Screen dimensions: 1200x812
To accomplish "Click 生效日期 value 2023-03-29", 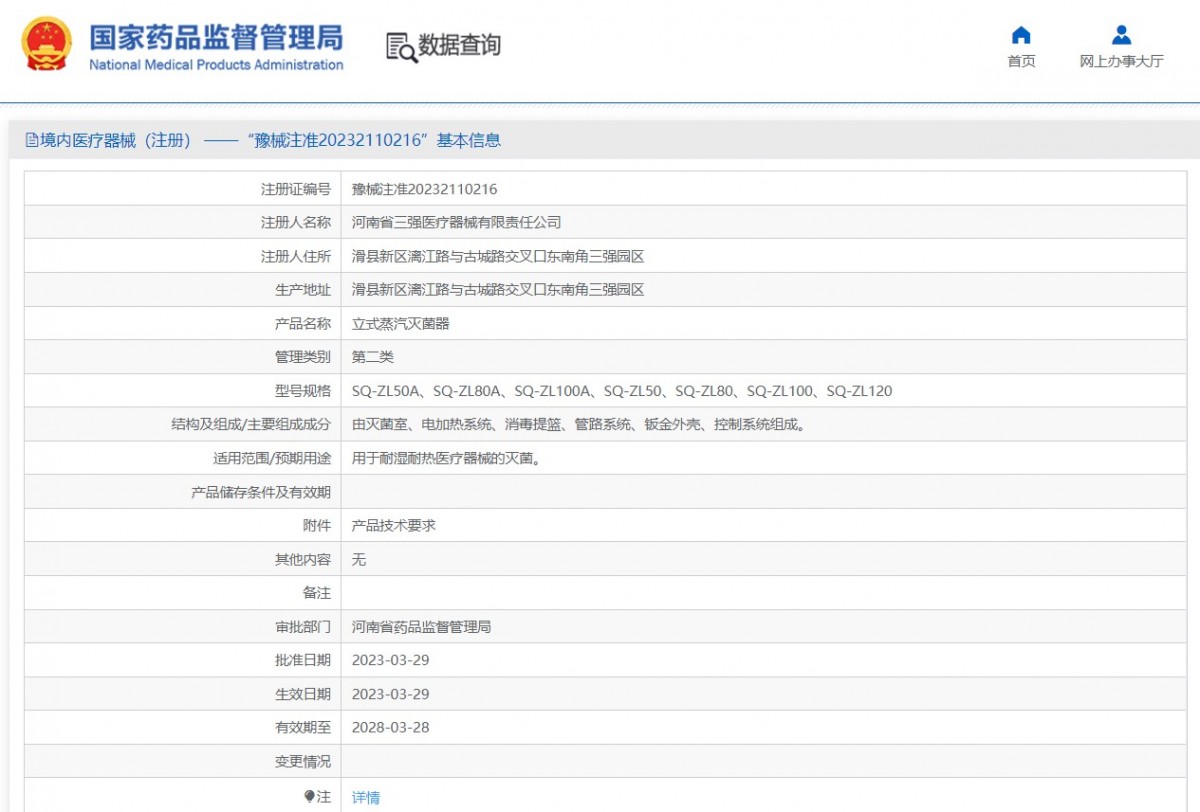I will (390, 694).
